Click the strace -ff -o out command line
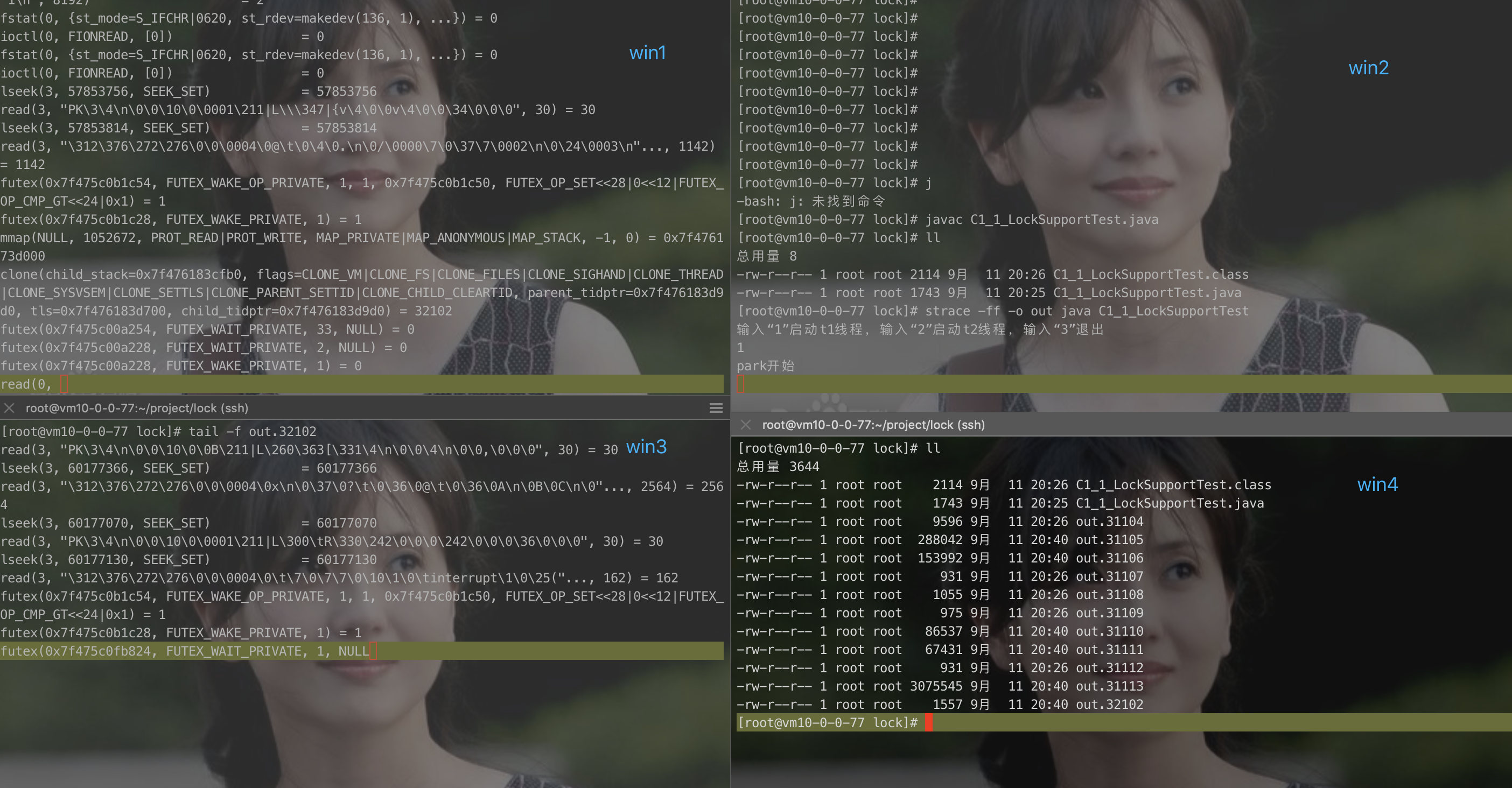Screen dimensions: 1512x788 (1086, 311)
